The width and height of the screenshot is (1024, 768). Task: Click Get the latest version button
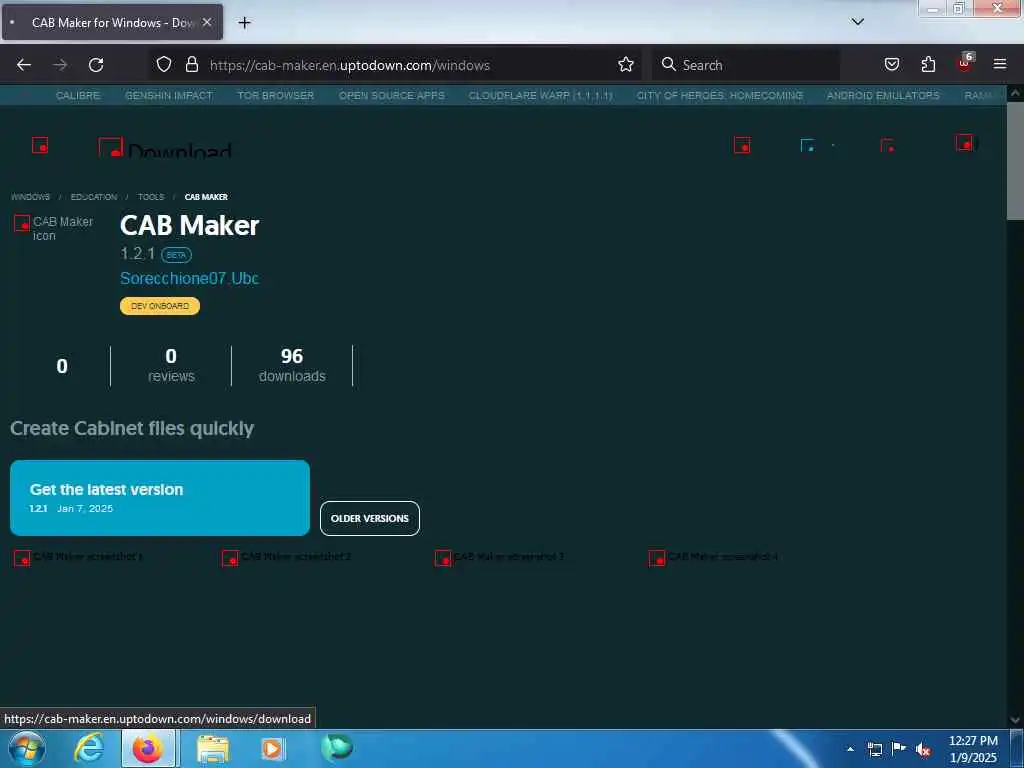click(160, 498)
